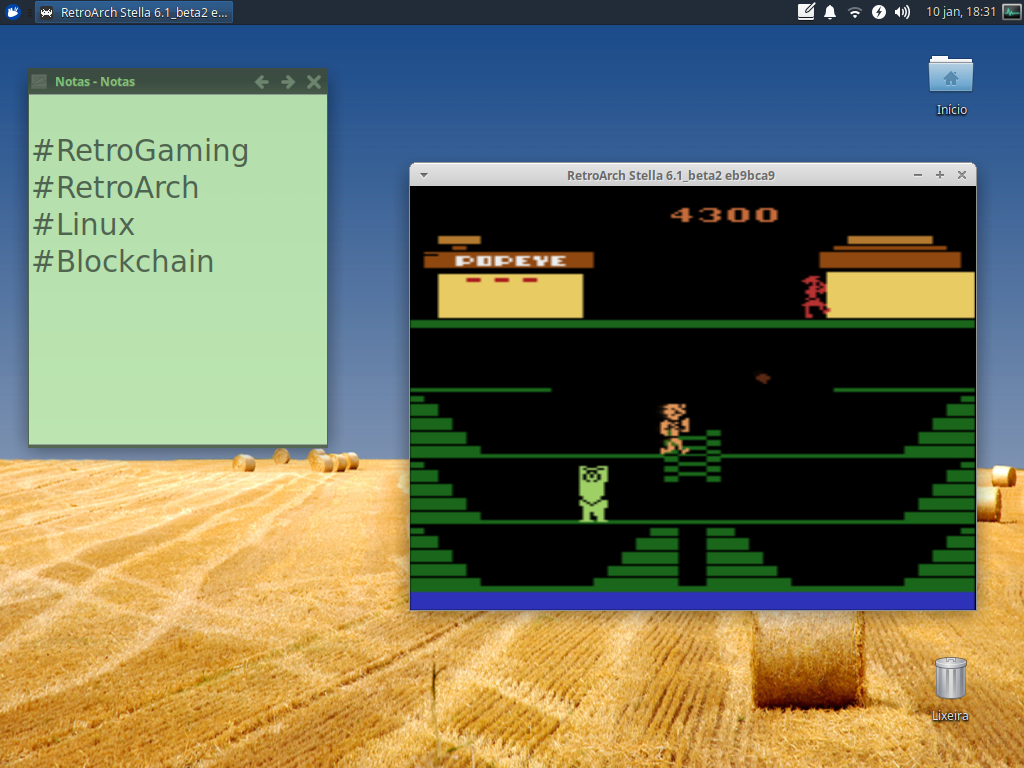Open the clock showing 10 jan, 18:31
Image resolution: width=1024 pixels, height=768 pixels.
(960, 12)
